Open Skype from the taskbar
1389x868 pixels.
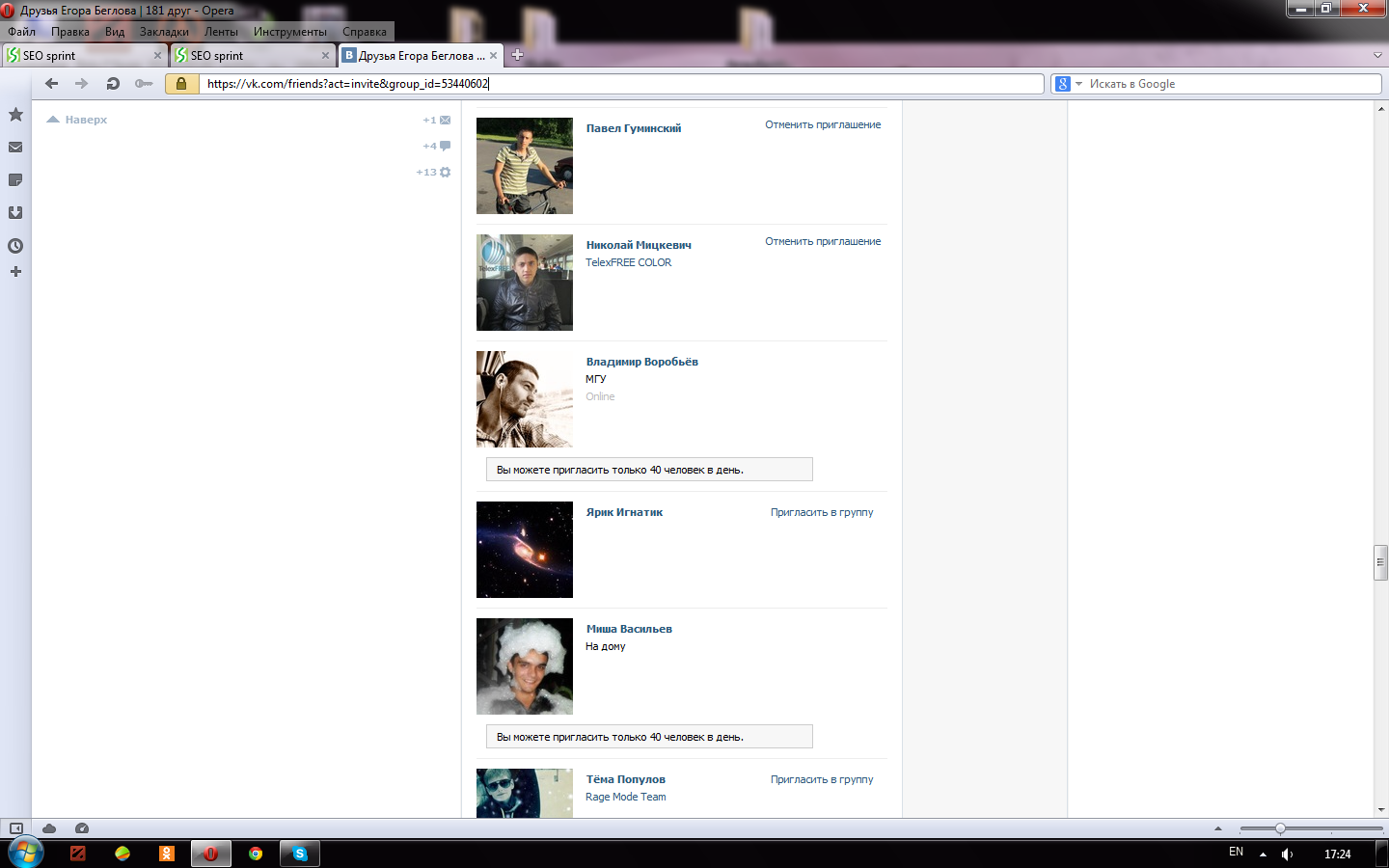click(300, 854)
